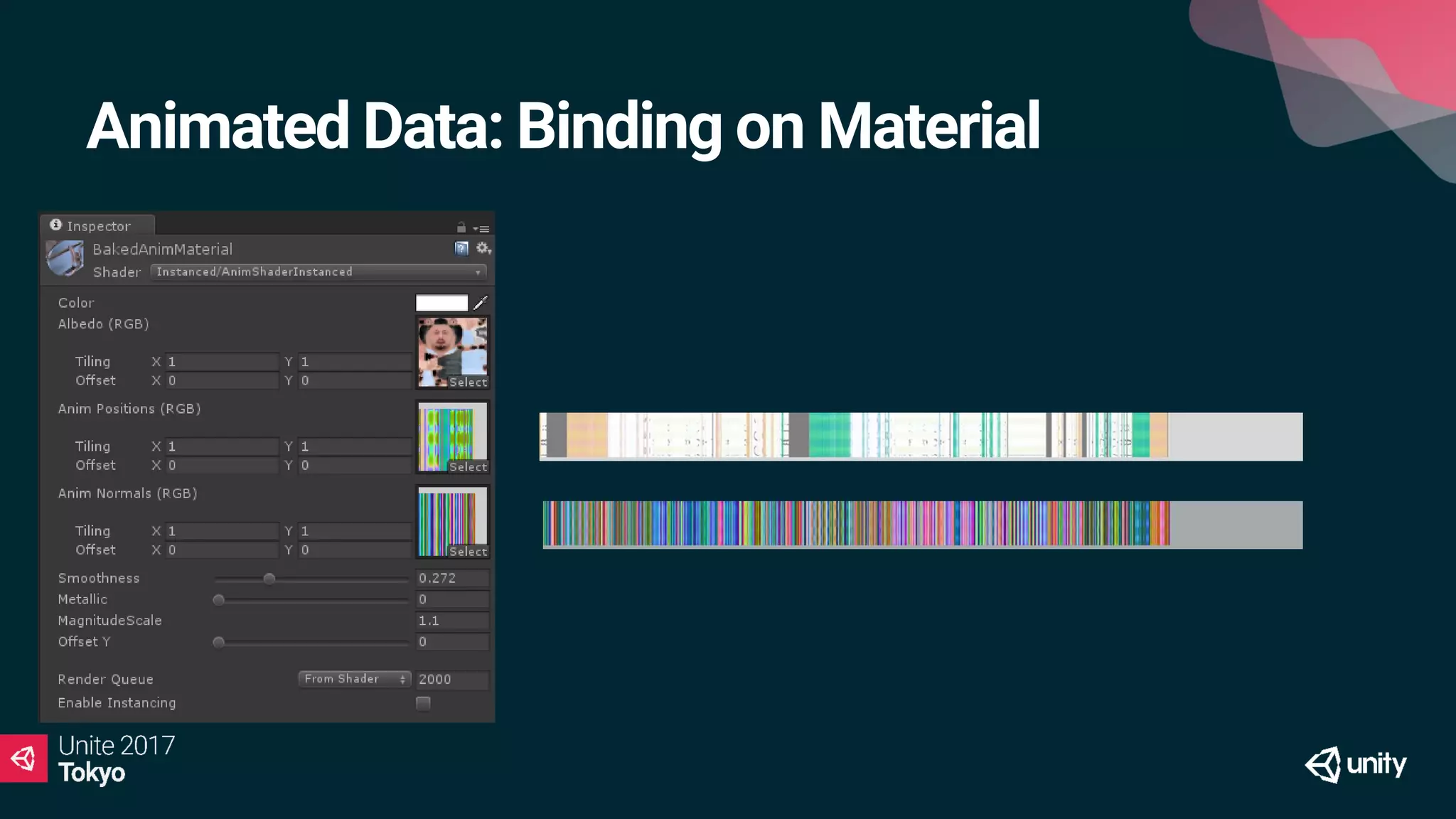Click the Unity logo in bottom right

(1356, 765)
